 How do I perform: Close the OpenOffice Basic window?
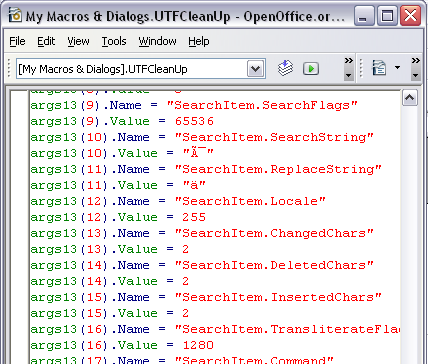coord(410,16)
